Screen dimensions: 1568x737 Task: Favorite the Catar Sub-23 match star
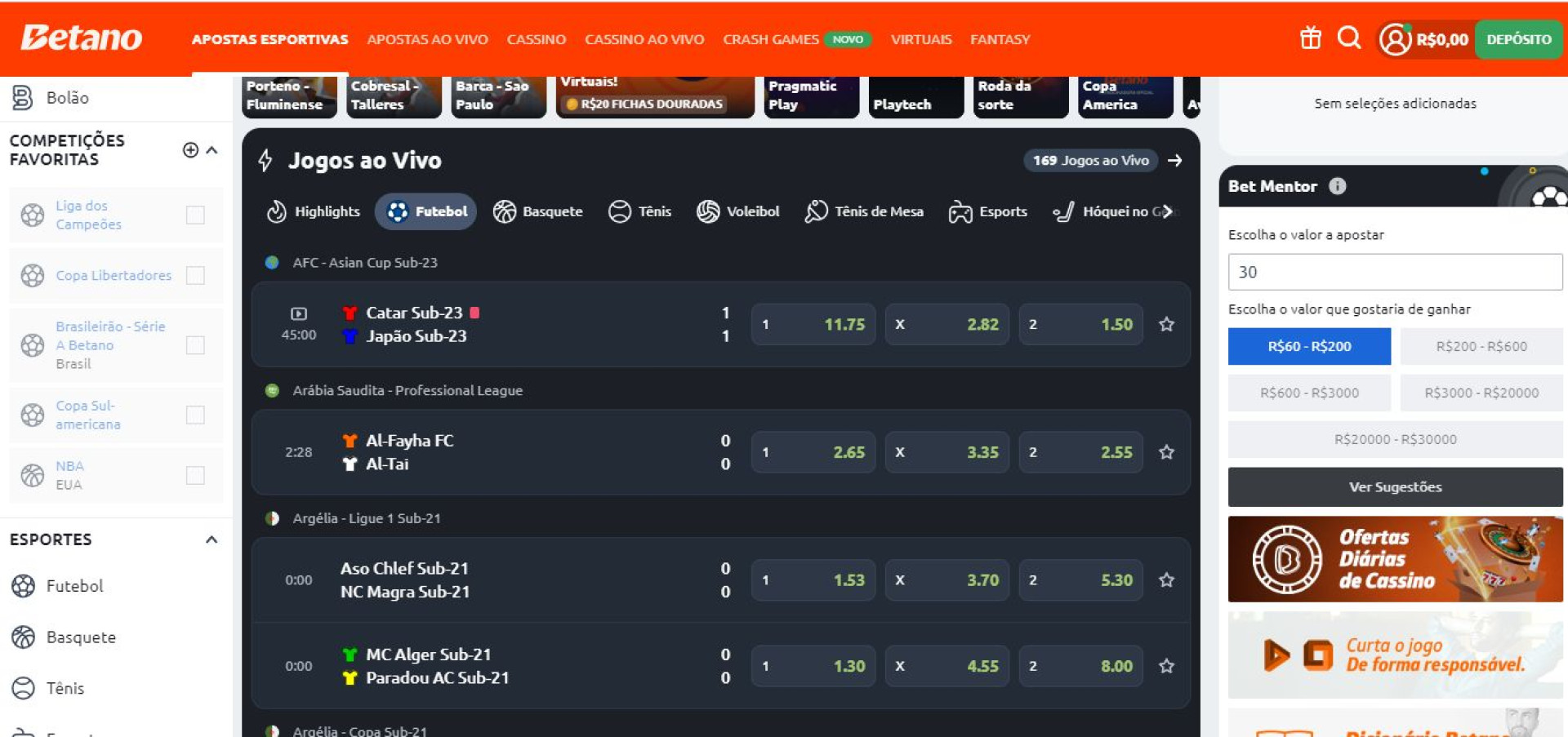(1166, 325)
